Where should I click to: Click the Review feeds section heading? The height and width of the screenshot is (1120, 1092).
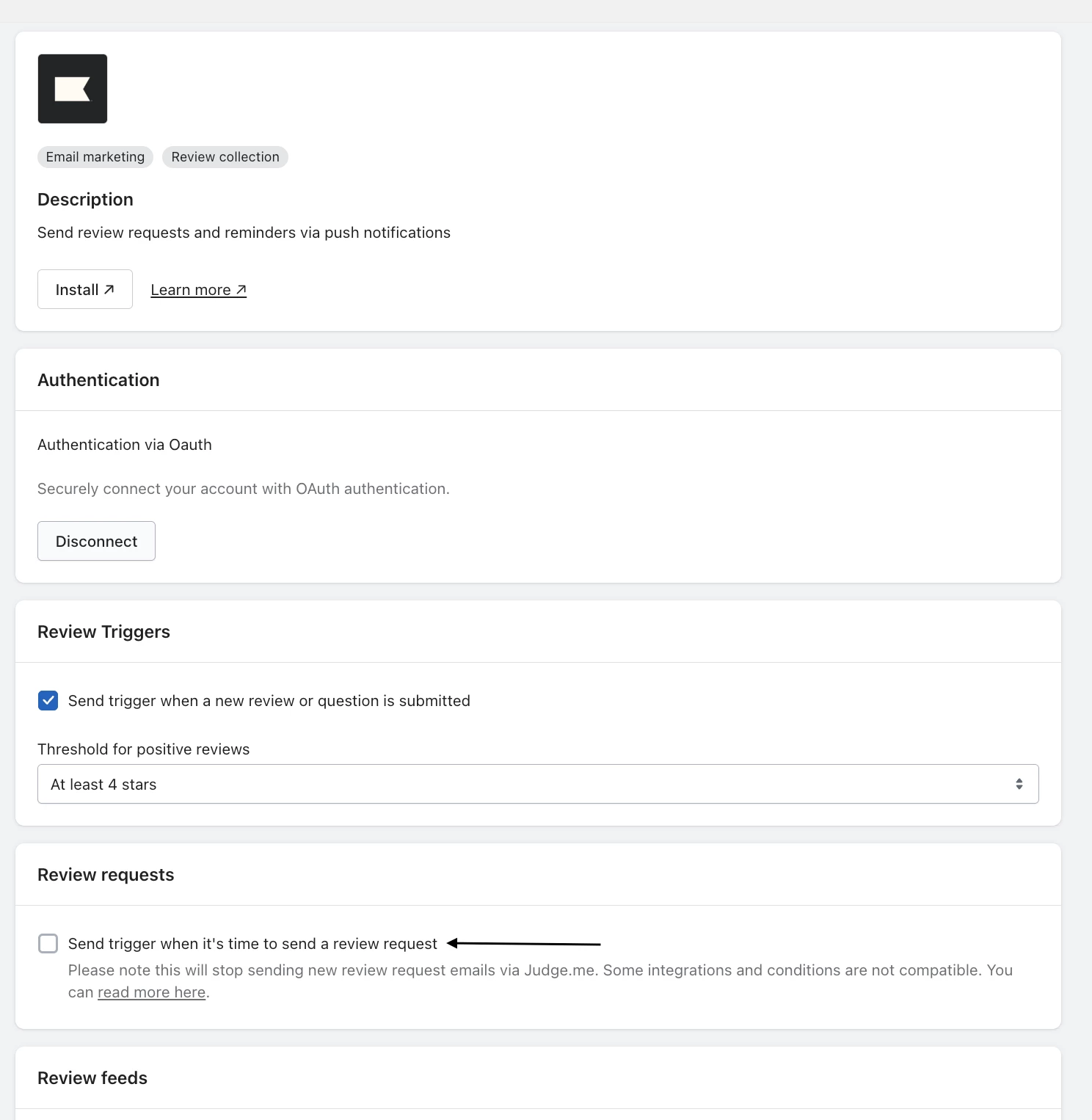tap(92, 1078)
